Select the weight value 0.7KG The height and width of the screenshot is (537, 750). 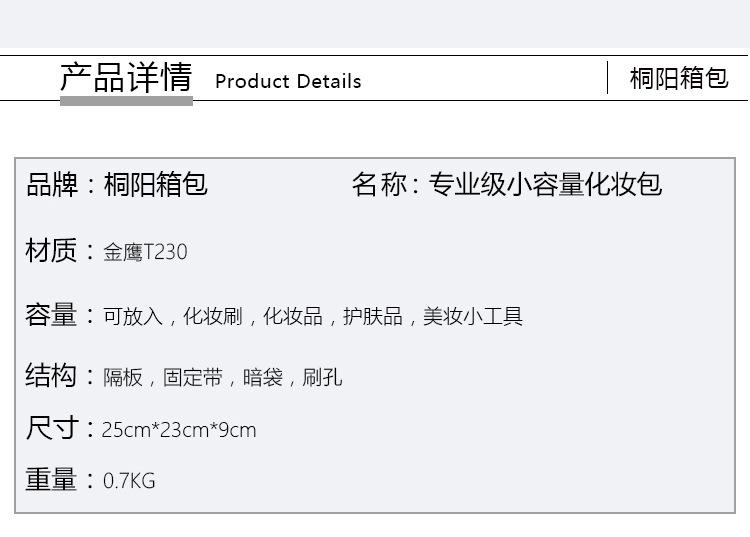[x=129, y=481]
